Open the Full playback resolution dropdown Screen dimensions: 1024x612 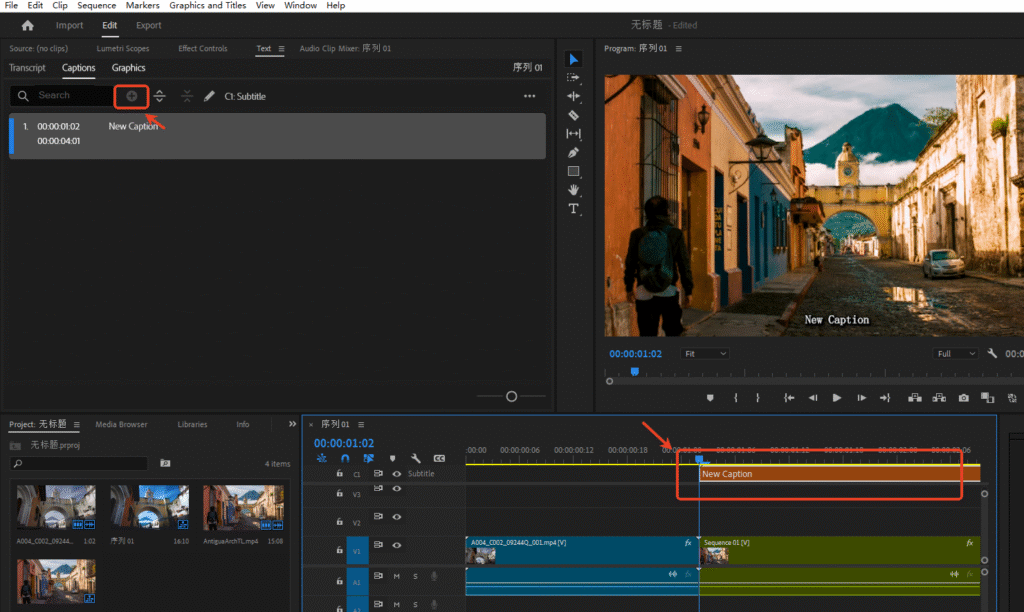tap(956, 354)
